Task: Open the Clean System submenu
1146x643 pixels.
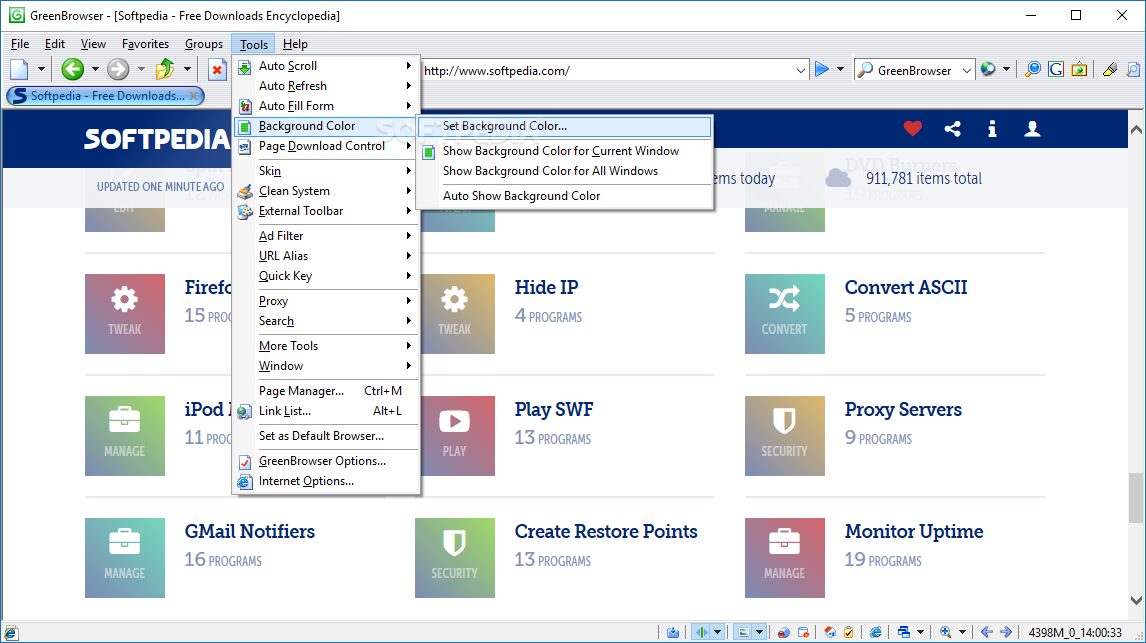Action: tap(325, 191)
